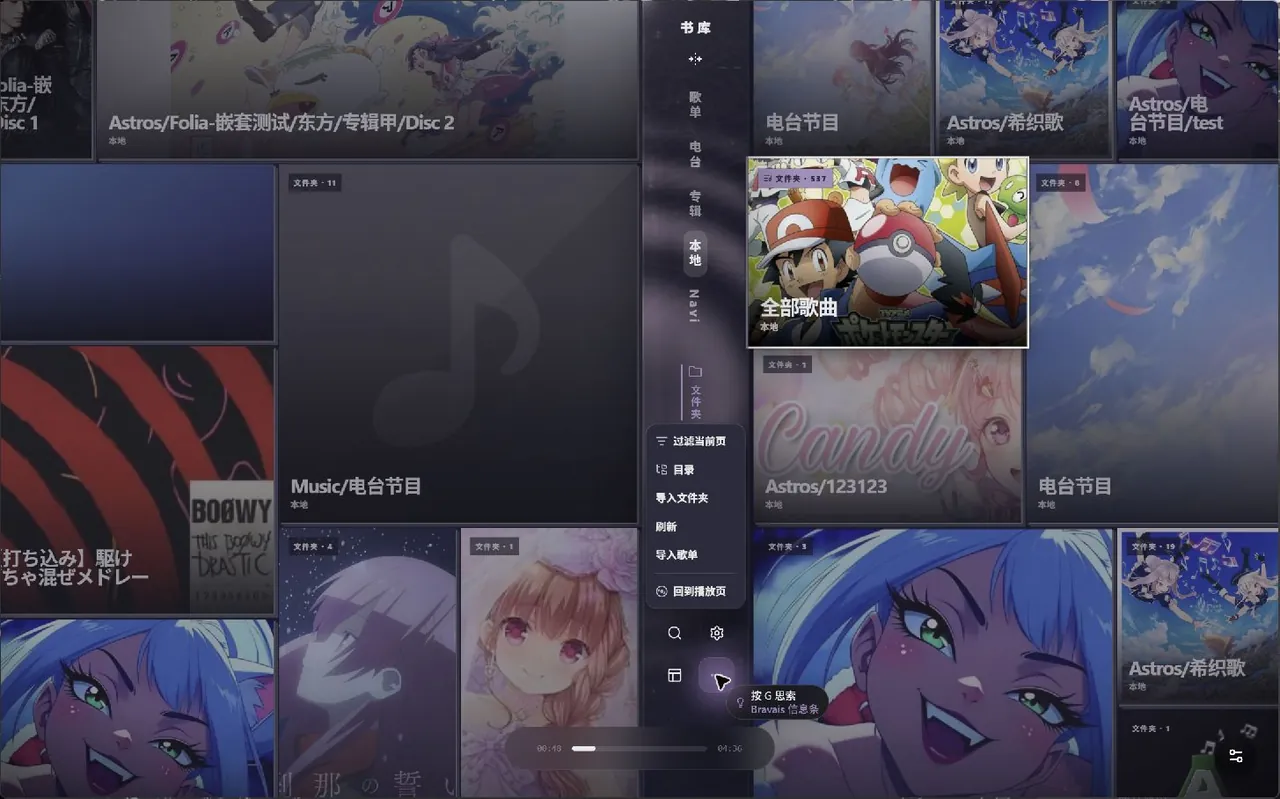
Task: Click the sliders icon in bottom-right corner
Action: pos(1236,756)
